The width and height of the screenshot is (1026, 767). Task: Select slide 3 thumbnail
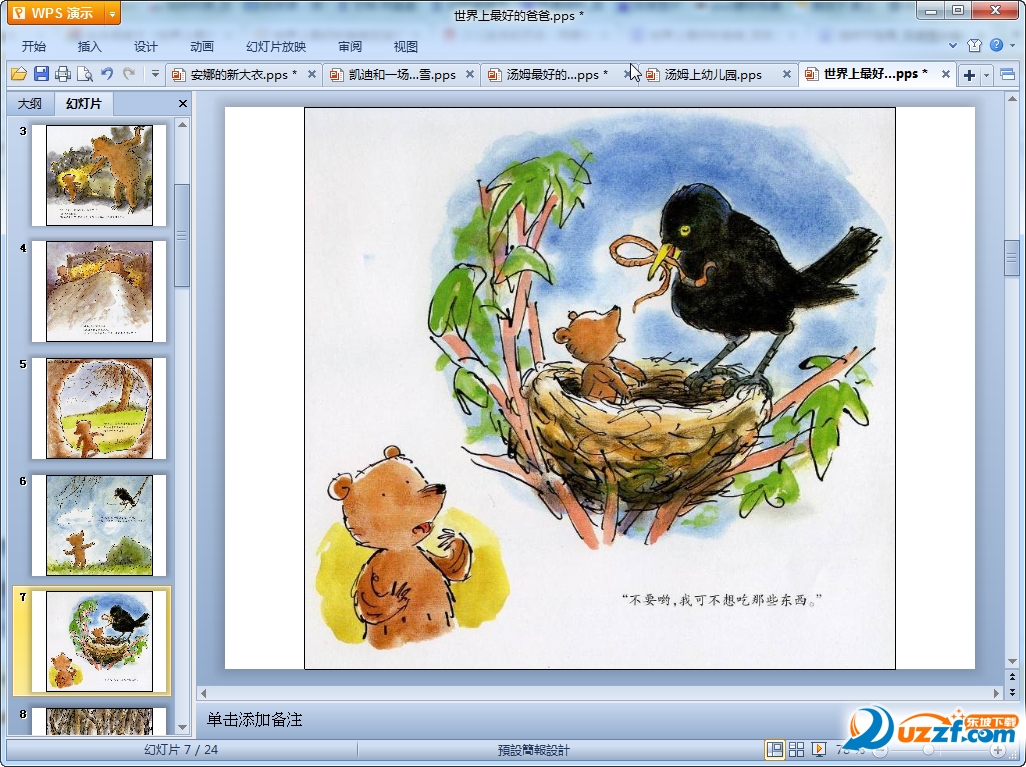[x=99, y=175]
